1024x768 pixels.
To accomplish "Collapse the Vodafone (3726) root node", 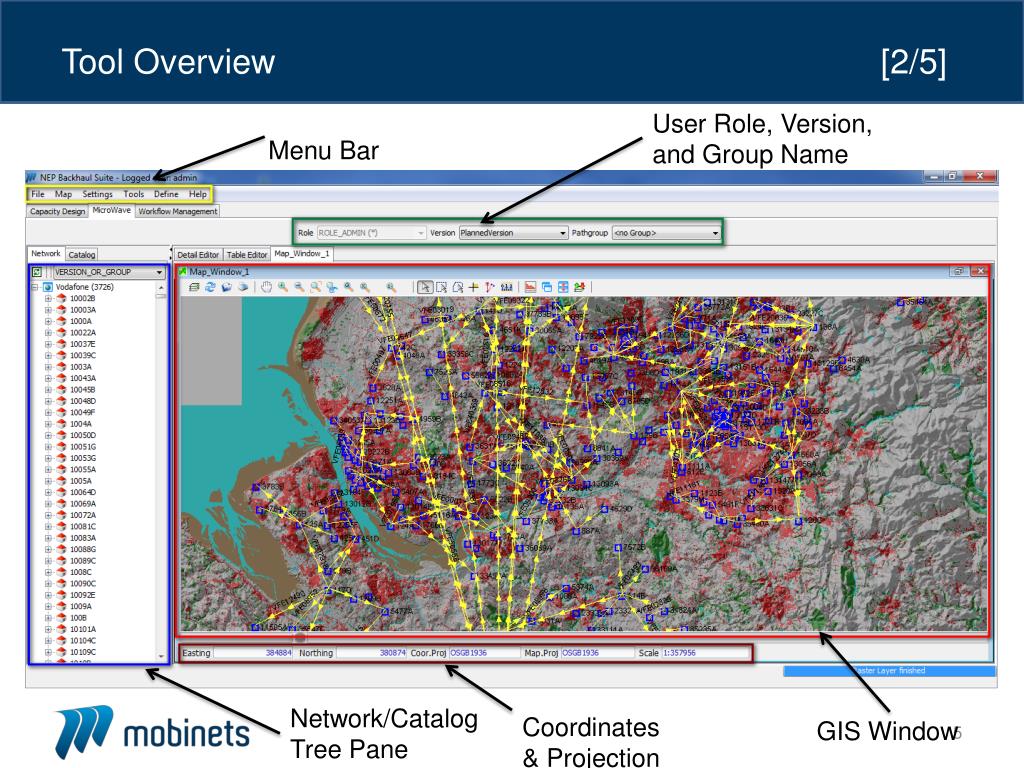I will (x=35, y=287).
